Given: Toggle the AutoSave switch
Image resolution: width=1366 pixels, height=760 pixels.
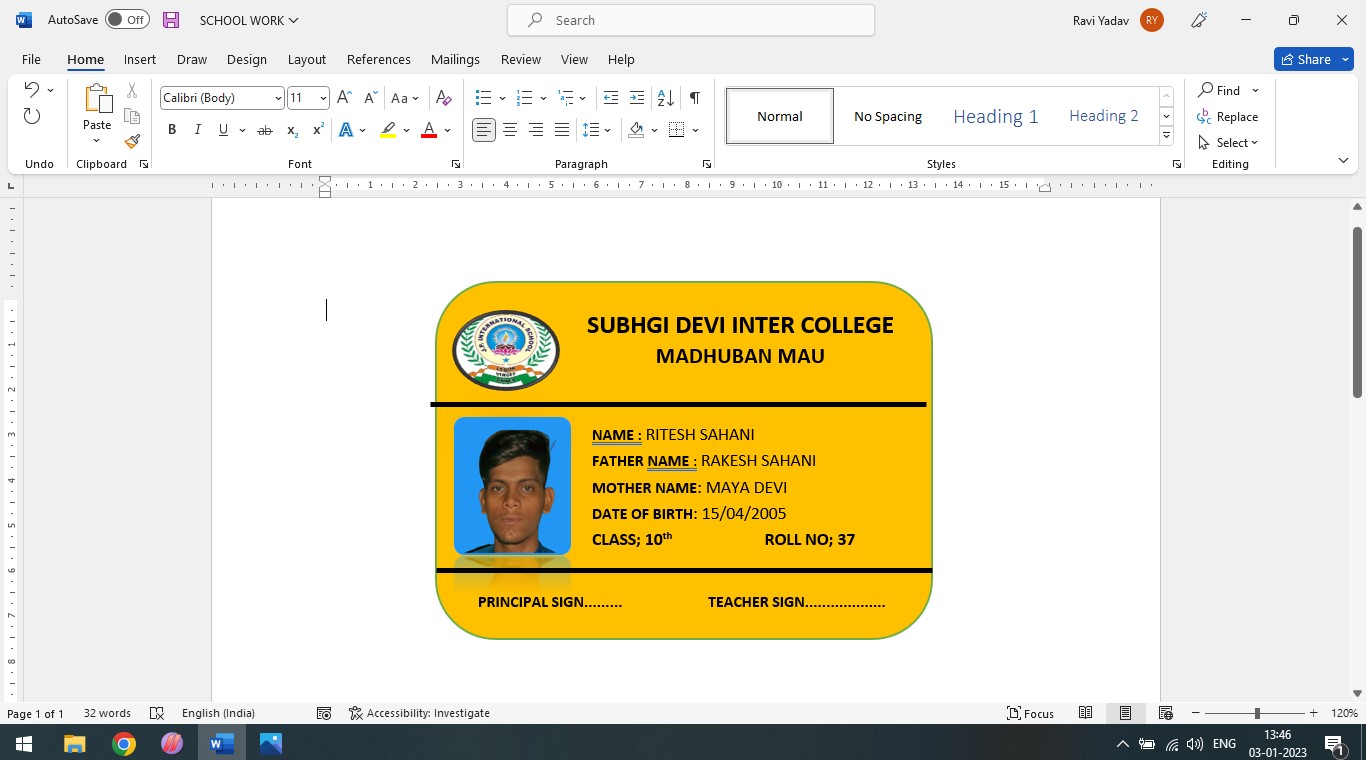Looking at the screenshot, I should [x=127, y=20].
